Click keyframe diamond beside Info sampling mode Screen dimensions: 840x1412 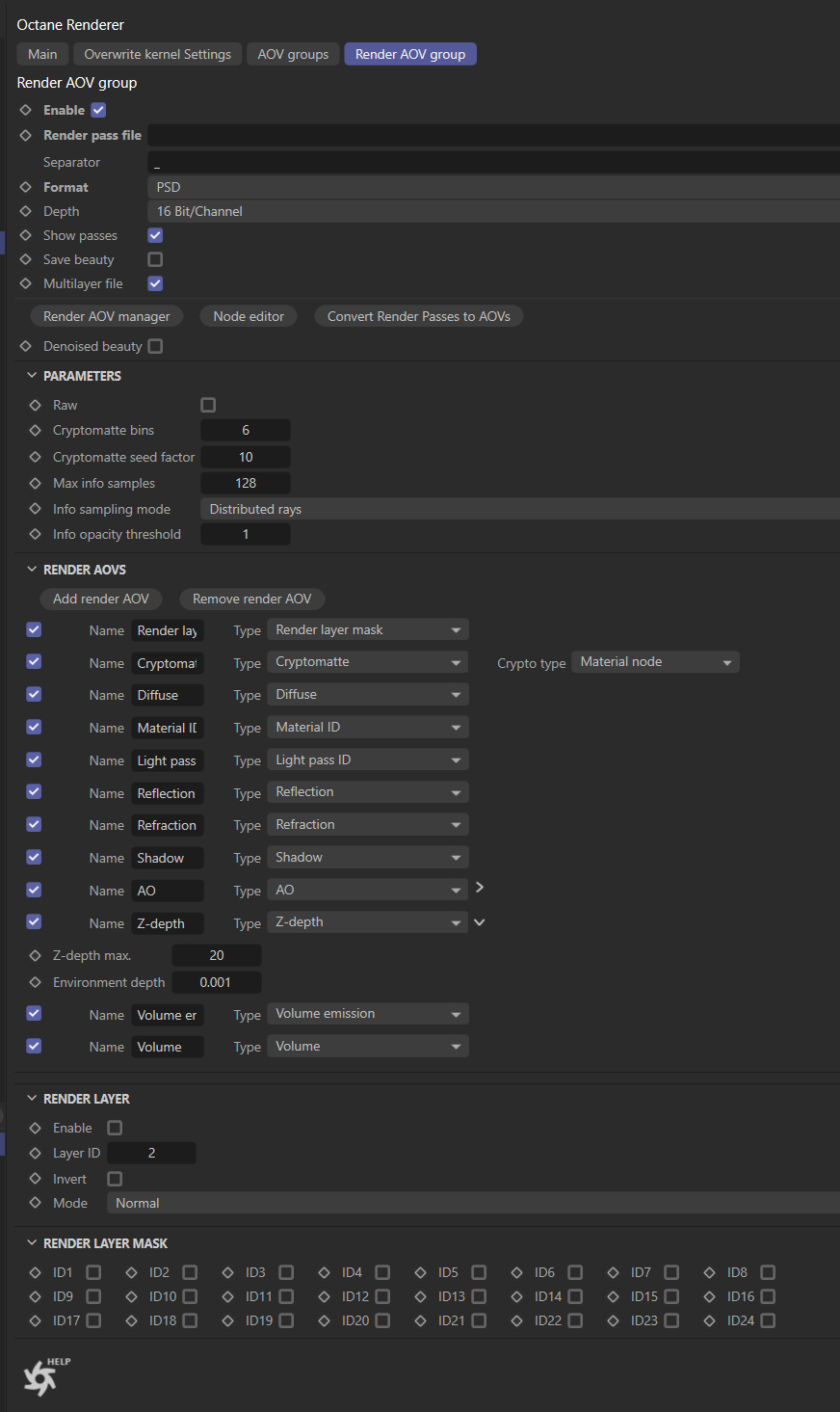[36, 509]
